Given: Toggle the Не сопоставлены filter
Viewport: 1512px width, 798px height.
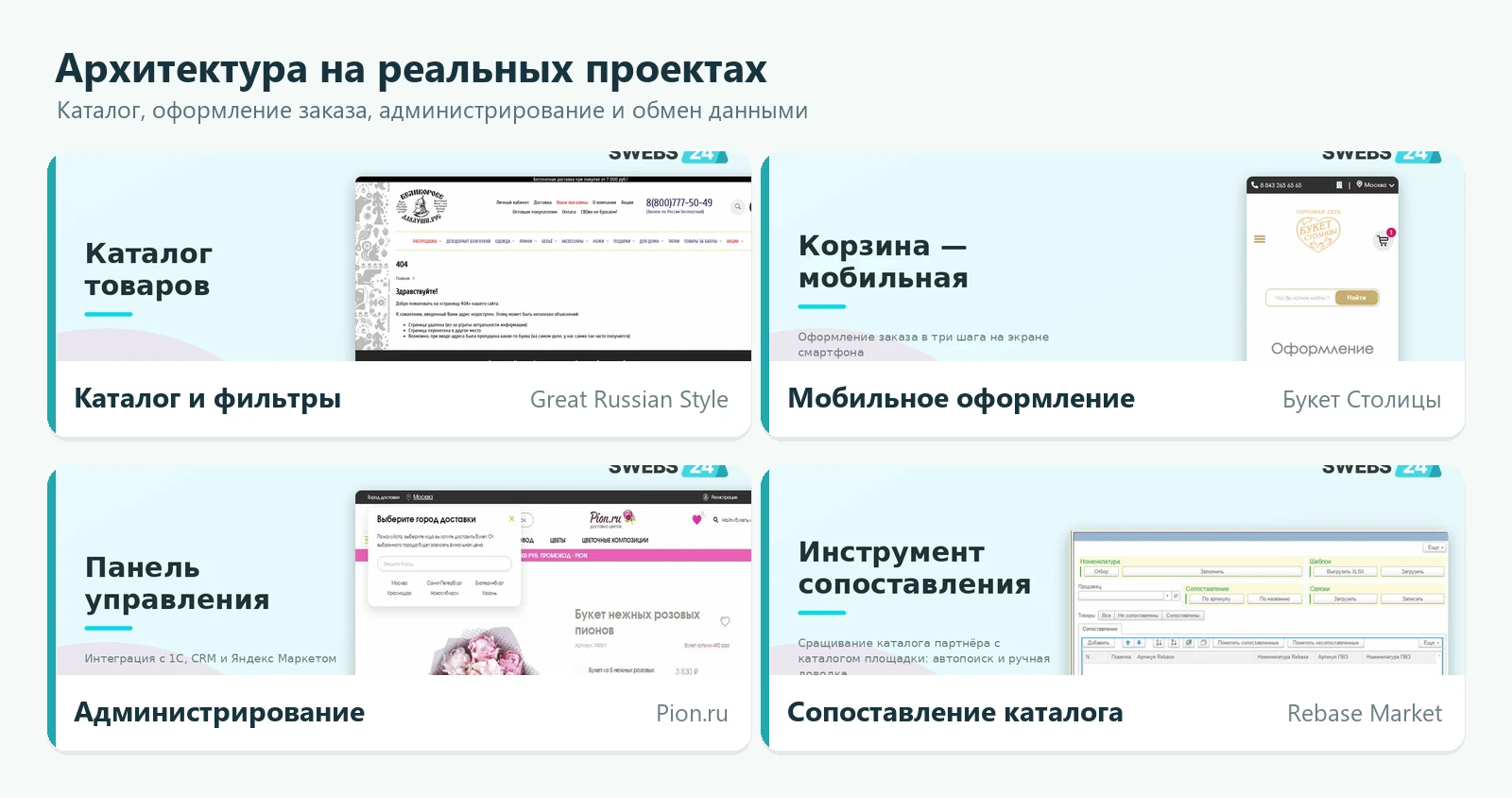Looking at the screenshot, I should click(1138, 616).
